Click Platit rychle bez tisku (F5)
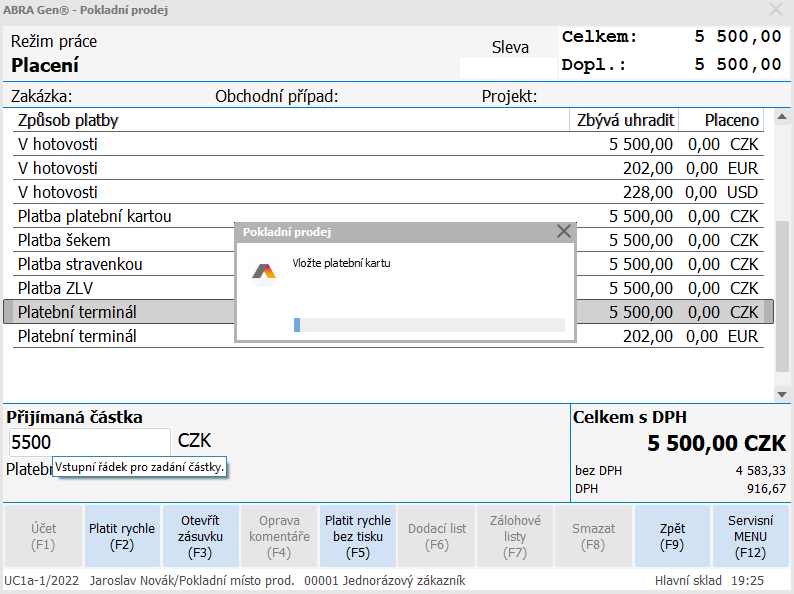The image size is (794, 594). [358, 536]
